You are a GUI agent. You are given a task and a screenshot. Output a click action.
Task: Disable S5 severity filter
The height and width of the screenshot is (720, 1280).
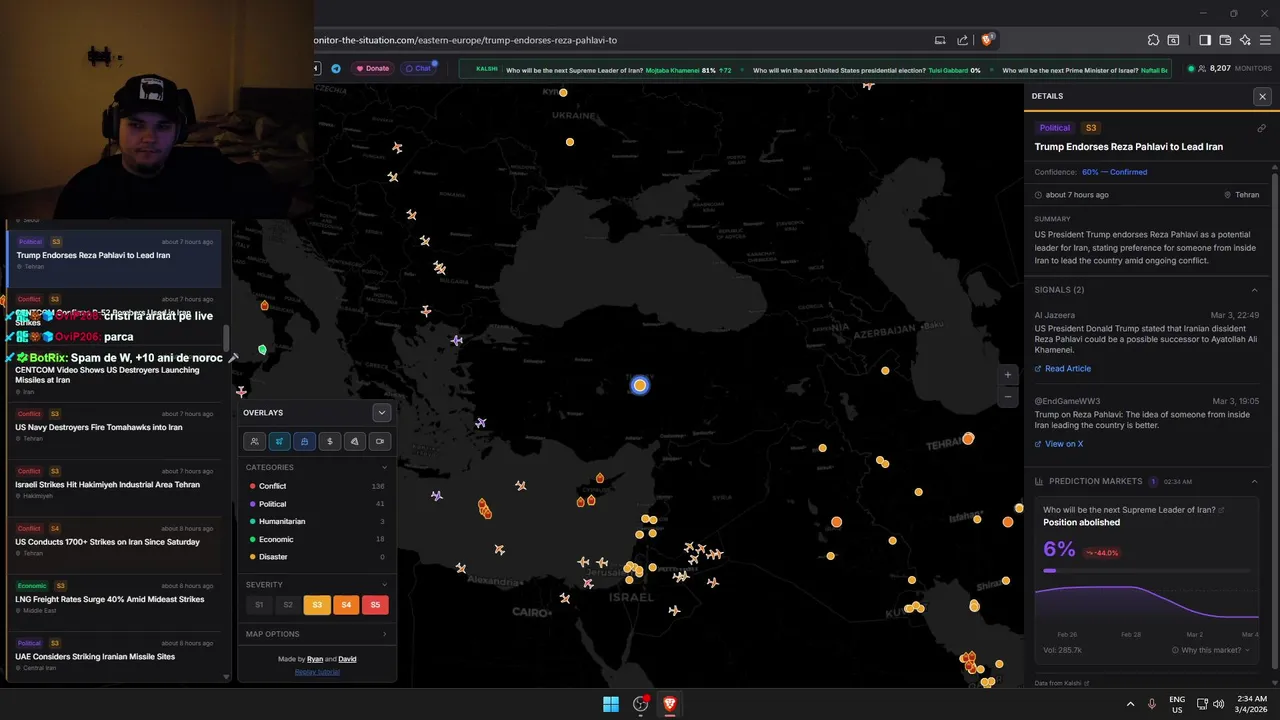pyautogui.click(x=375, y=605)
